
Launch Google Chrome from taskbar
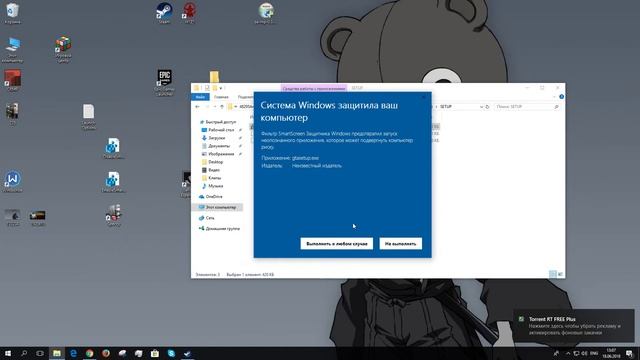click(x=89, y=353)
